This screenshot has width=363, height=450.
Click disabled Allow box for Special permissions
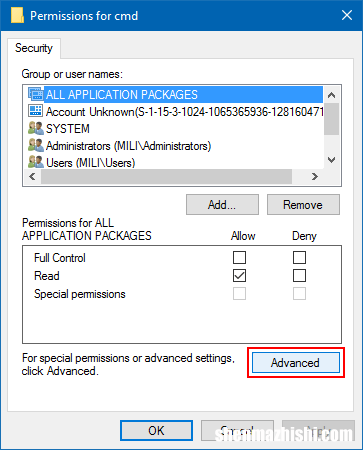pos(239,294)
